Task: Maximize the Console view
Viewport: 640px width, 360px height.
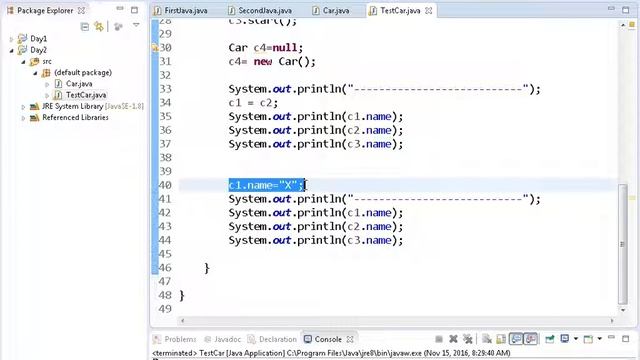Action: (626, 339)
